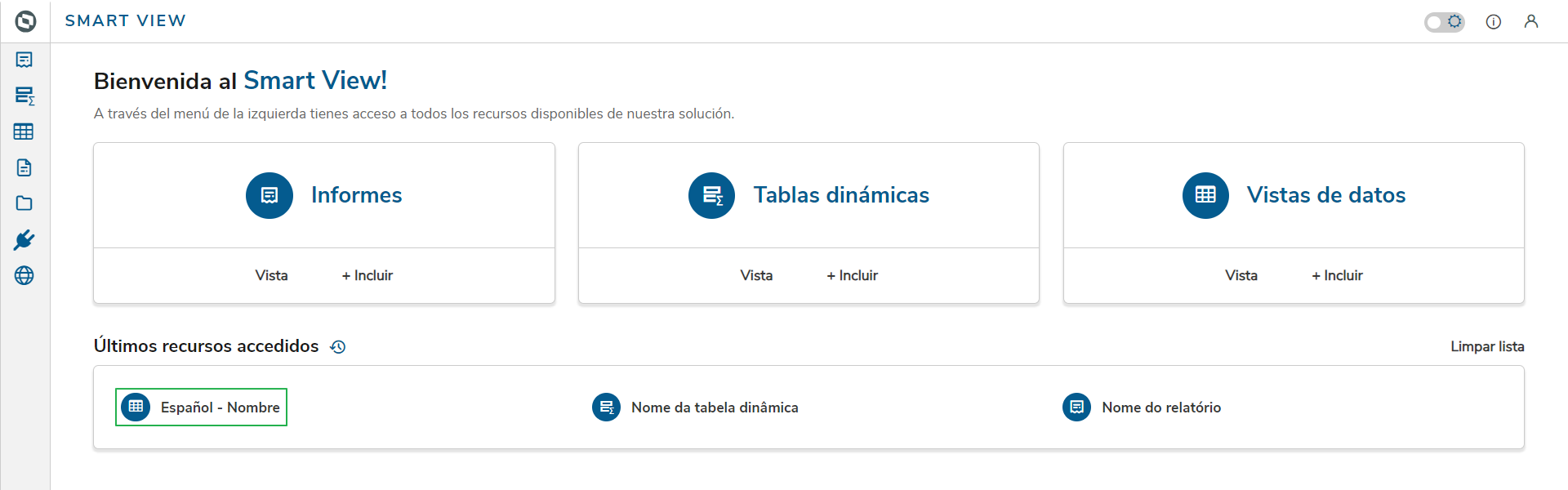Click + Incluir under Informes
The height and width of the screenshot is (490, 1568).
pyautogui.click(x=367, y=276)
